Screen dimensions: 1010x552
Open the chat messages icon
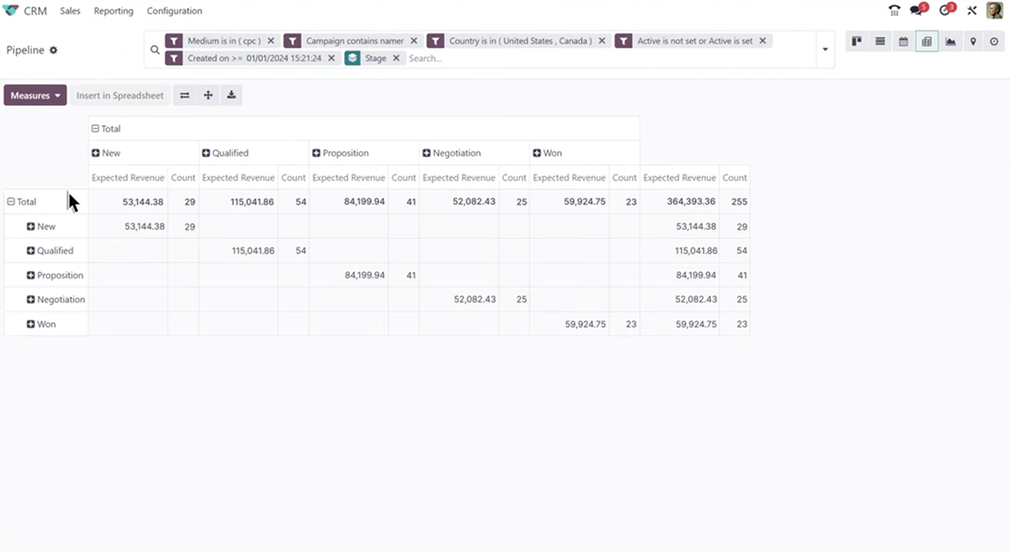pyautogui.click(x=916, y=11)
